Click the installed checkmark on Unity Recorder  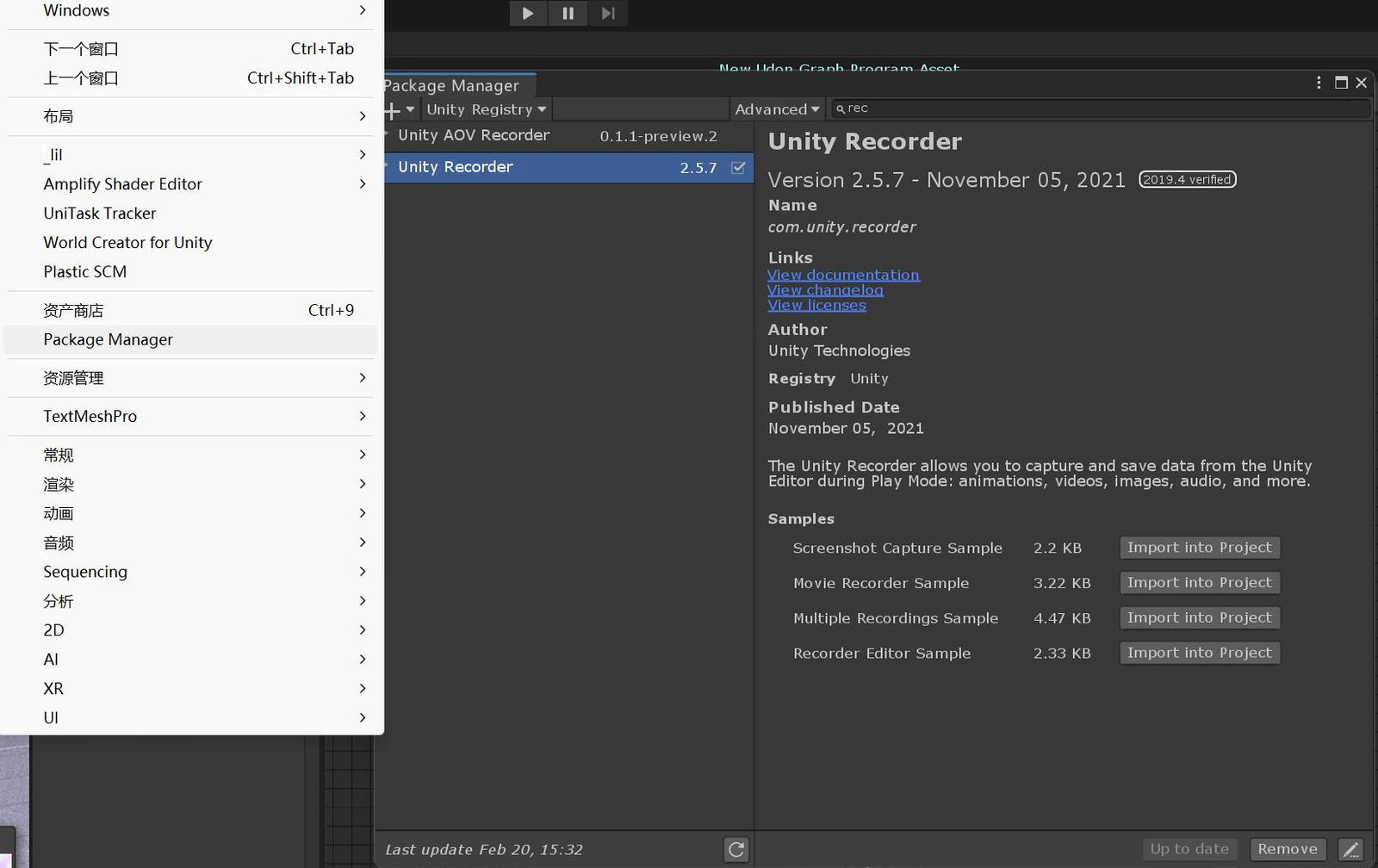click(738, 168)
